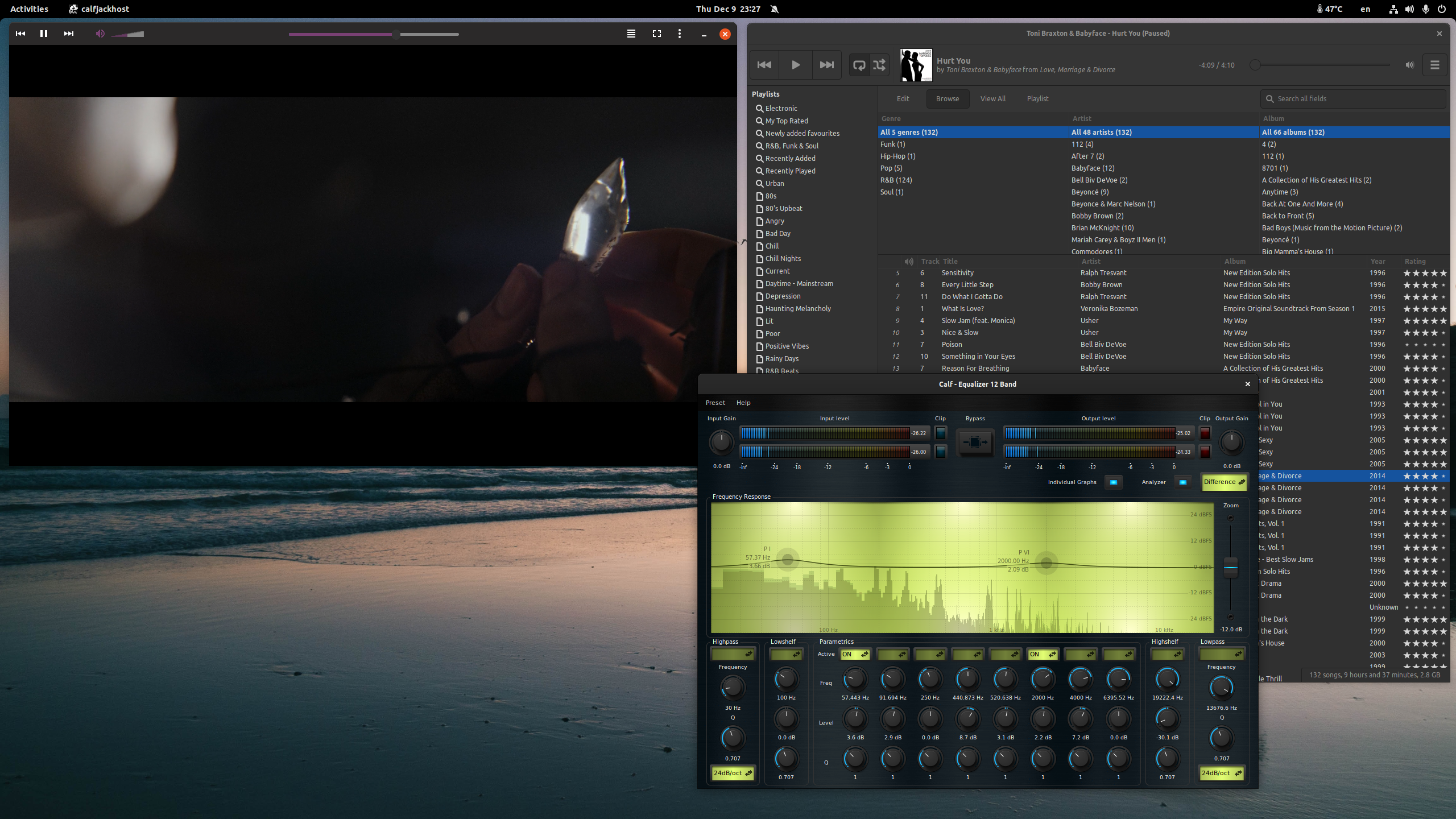Open the Help menu in Calf Equalizer
This screenshot has width=1456, height=819.
coord(743,403)
